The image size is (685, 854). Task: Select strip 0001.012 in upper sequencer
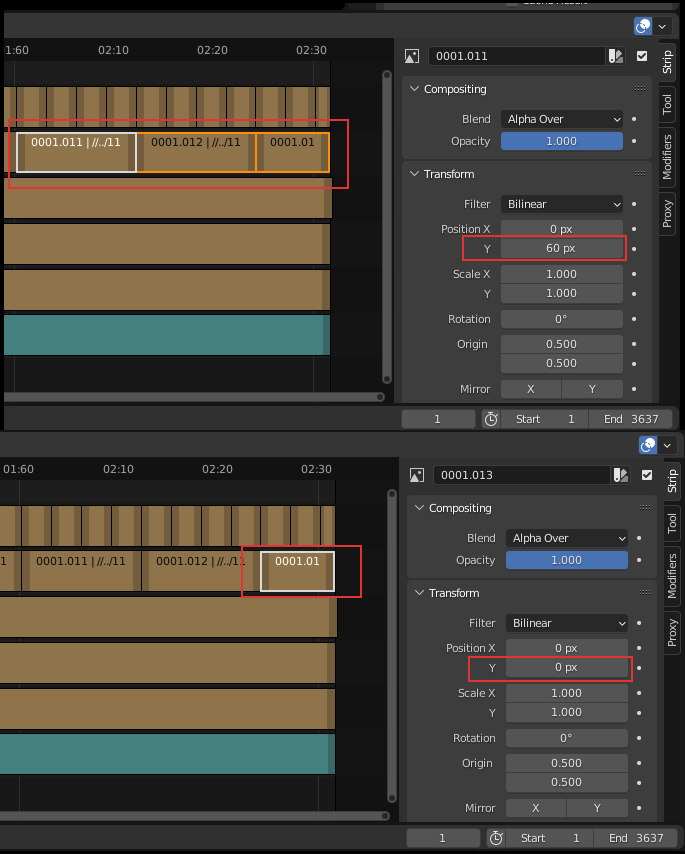[196, 152]
